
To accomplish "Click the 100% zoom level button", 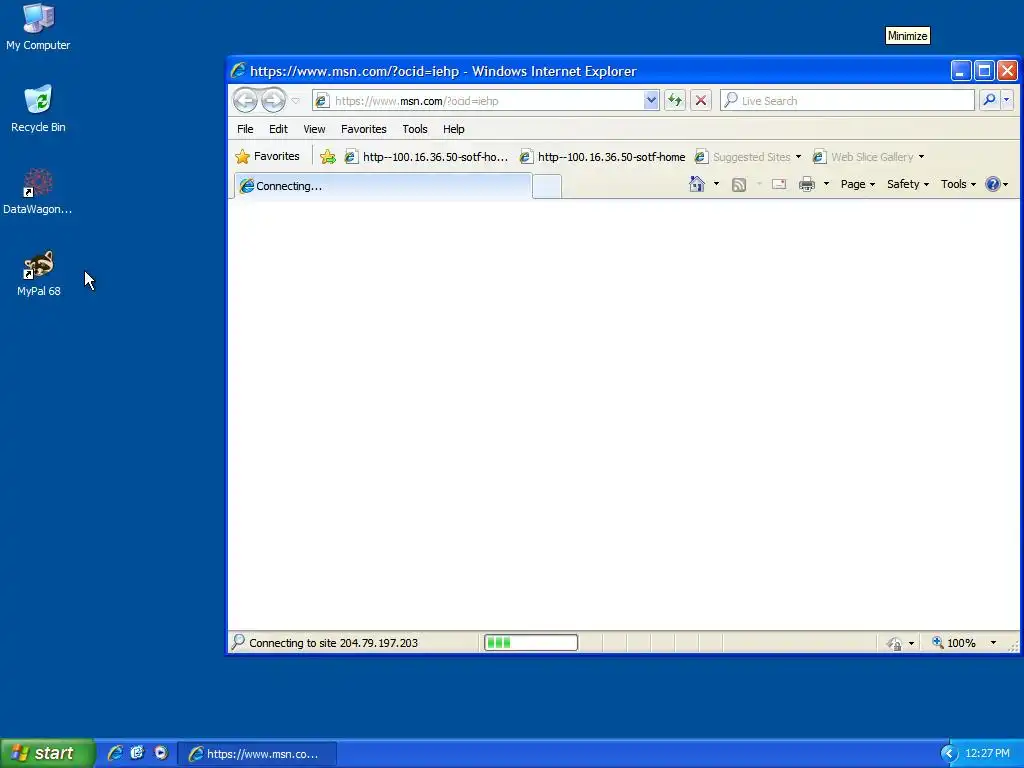I will pyautogui.click(x=954, y=643).
